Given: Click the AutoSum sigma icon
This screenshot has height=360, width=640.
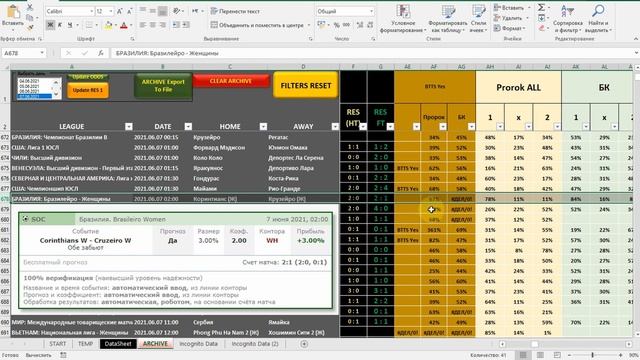Looking at the screenshot, I should pos(541,7).
